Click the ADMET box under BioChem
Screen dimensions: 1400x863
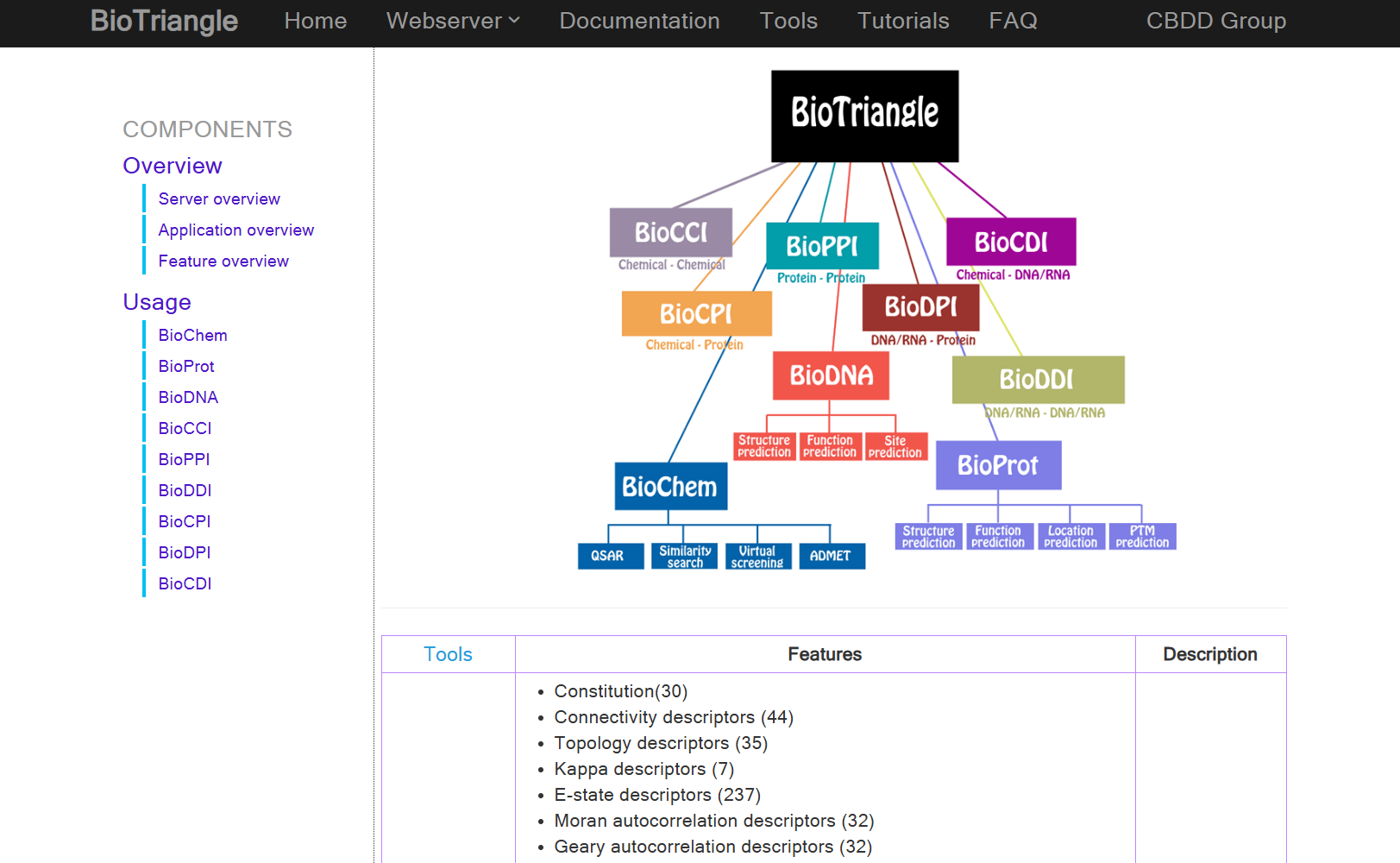pyautogui.click(x=832, y=556)
